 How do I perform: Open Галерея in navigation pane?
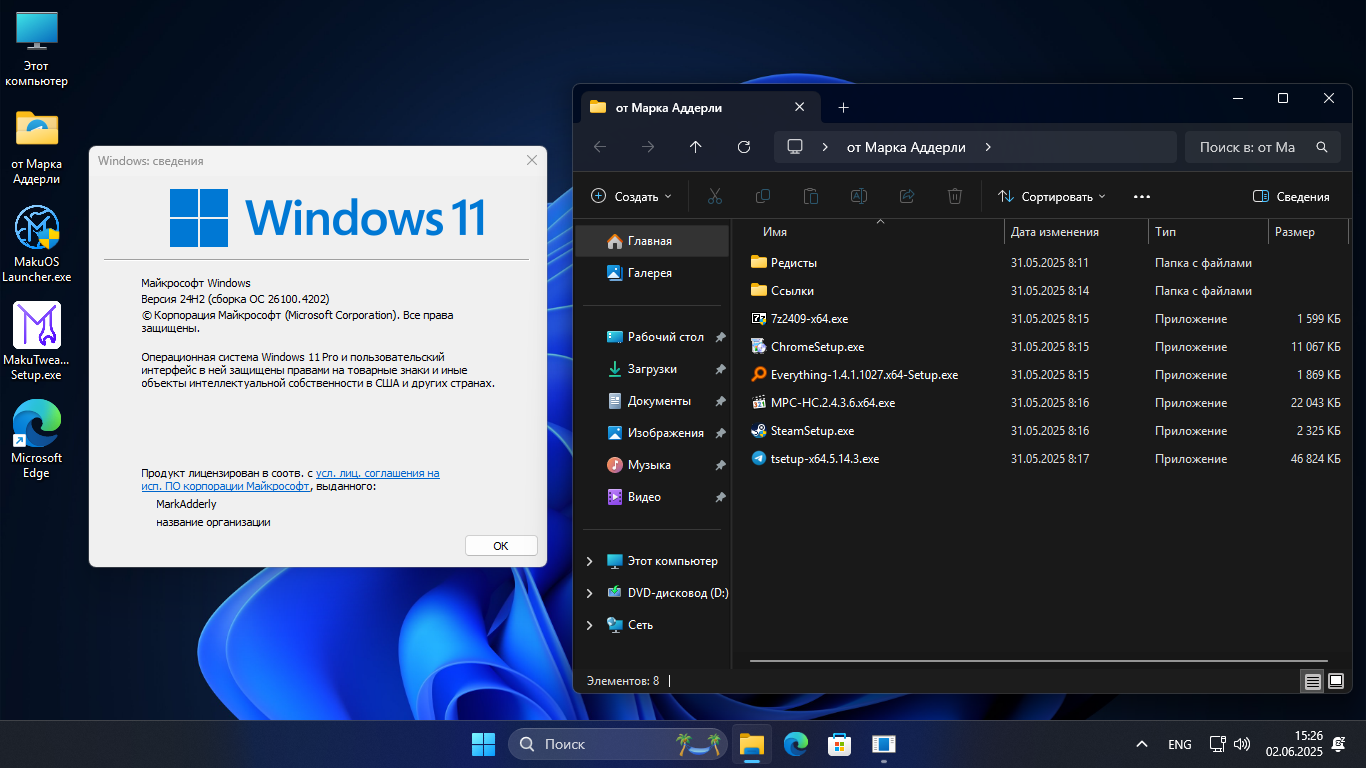[x=652, y=273]
